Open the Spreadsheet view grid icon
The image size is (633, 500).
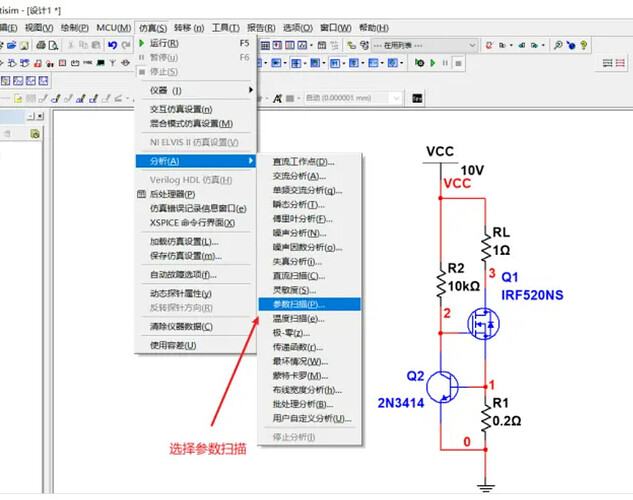pyautogui.click(x=265, y=45)
